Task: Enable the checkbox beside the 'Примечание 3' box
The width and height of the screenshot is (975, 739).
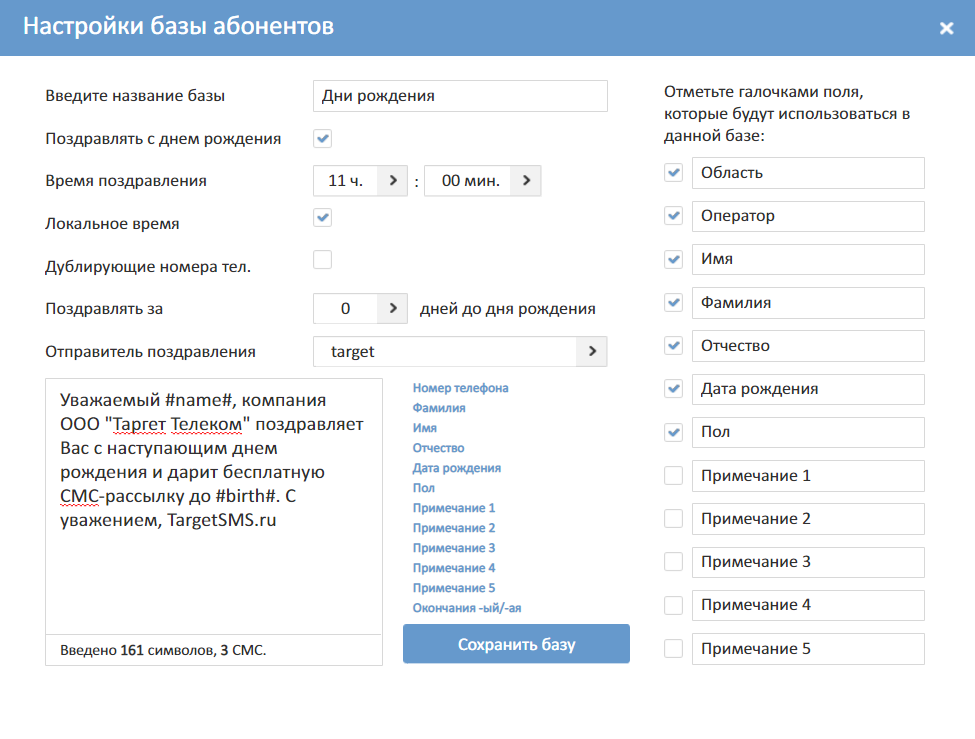Action: (x=673, y=562)
